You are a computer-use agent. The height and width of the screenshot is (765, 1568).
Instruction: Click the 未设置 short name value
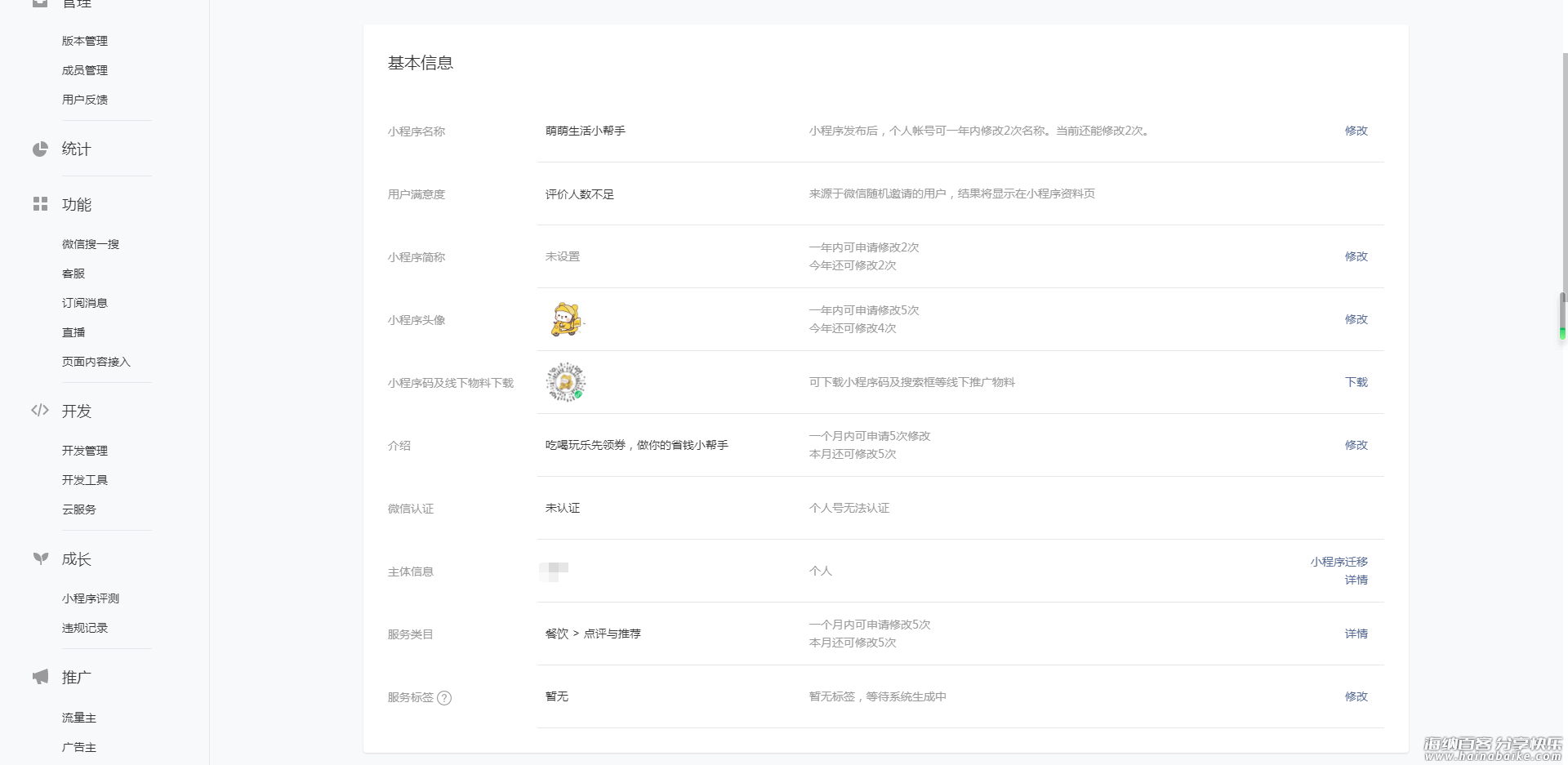point(563,256)
